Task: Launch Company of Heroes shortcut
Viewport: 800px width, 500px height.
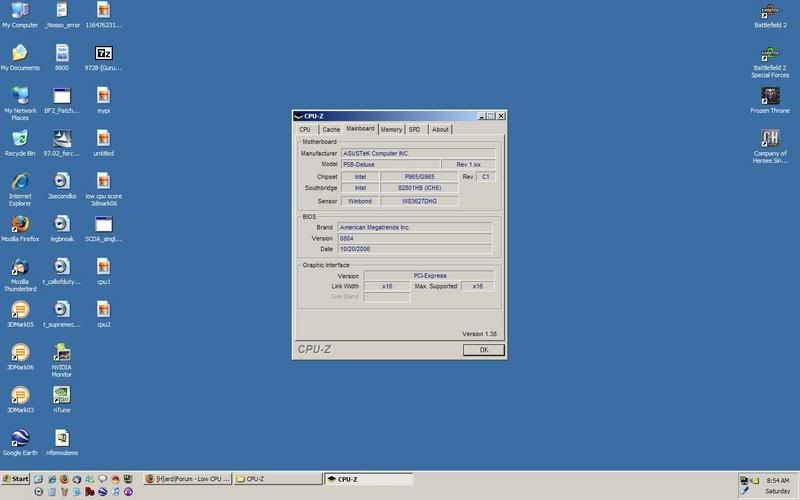Action: click(770, 146)
